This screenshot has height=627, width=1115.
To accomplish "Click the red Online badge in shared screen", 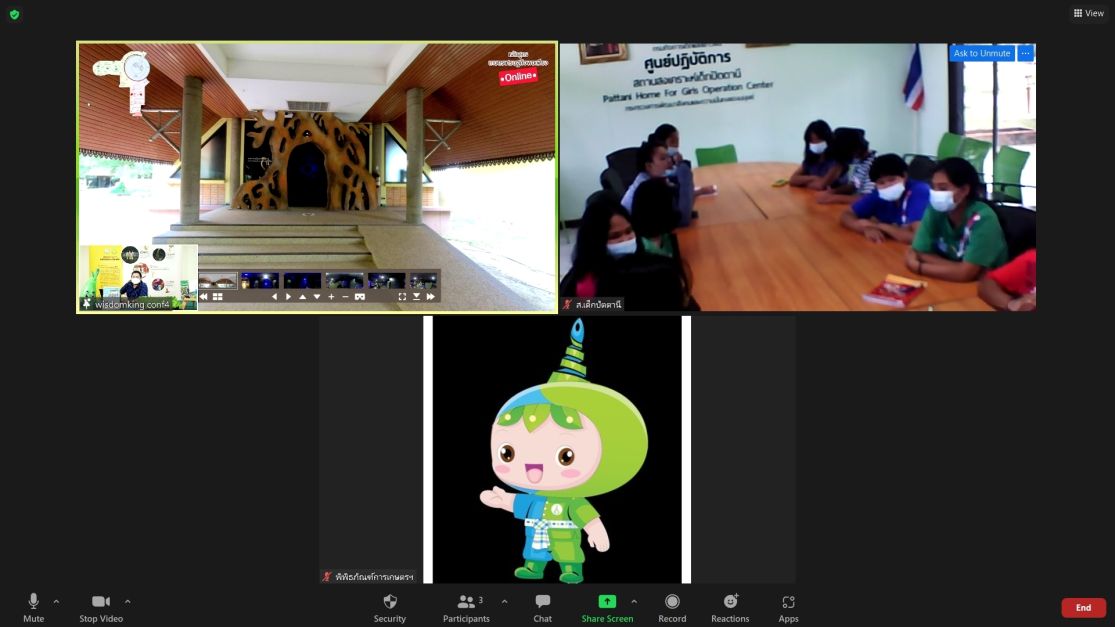I will coord(518,77).
